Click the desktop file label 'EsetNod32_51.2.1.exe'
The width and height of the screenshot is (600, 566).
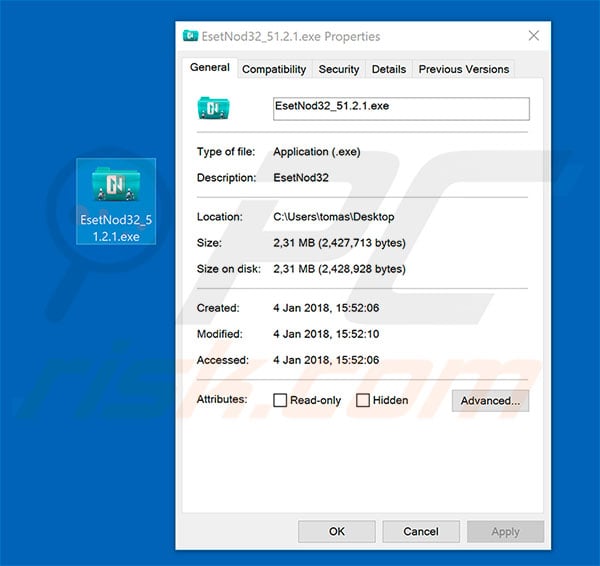pyautogui.click(x=116, y=228)
